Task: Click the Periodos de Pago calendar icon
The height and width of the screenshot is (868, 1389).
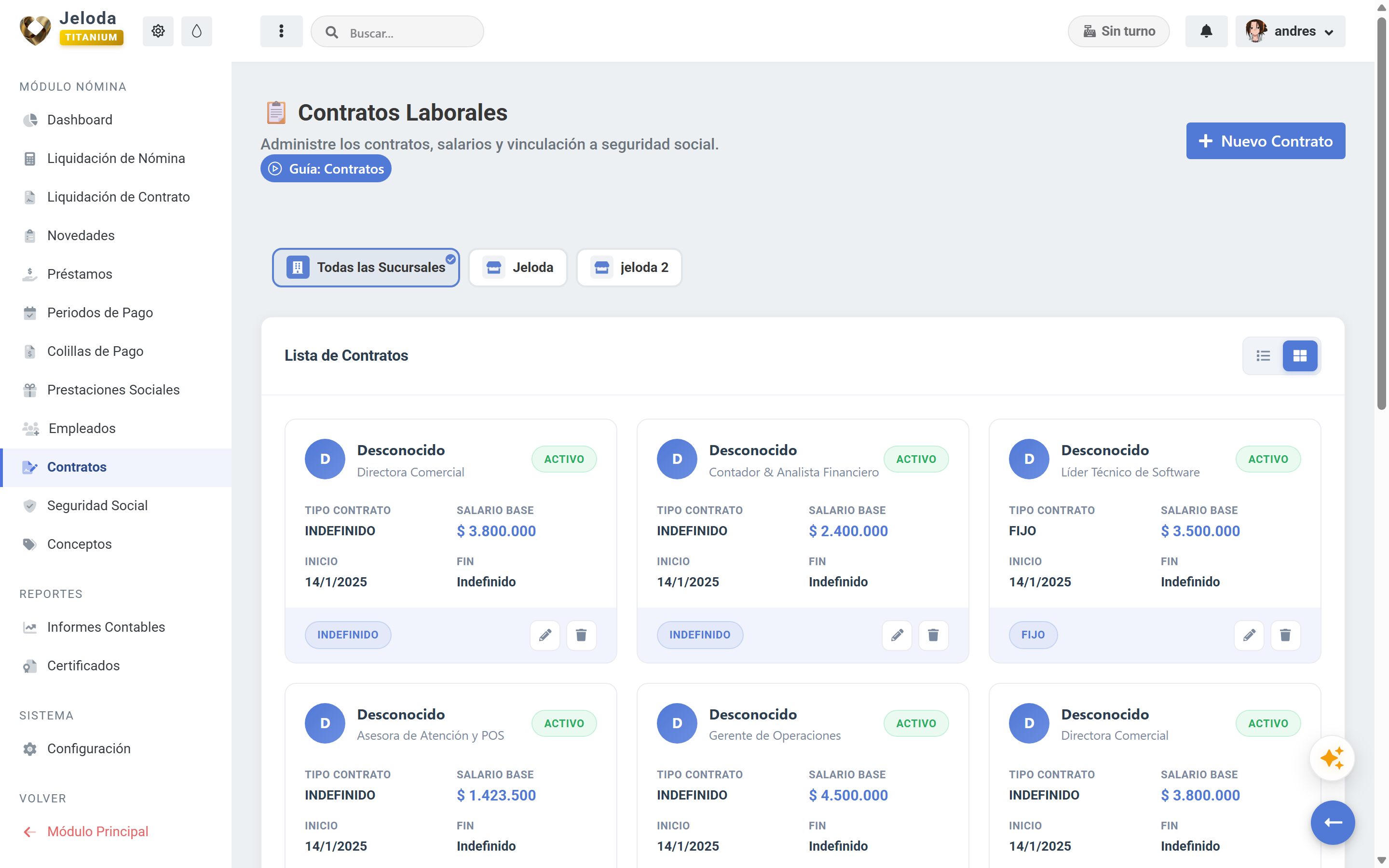Action: [x=30, y=313]
